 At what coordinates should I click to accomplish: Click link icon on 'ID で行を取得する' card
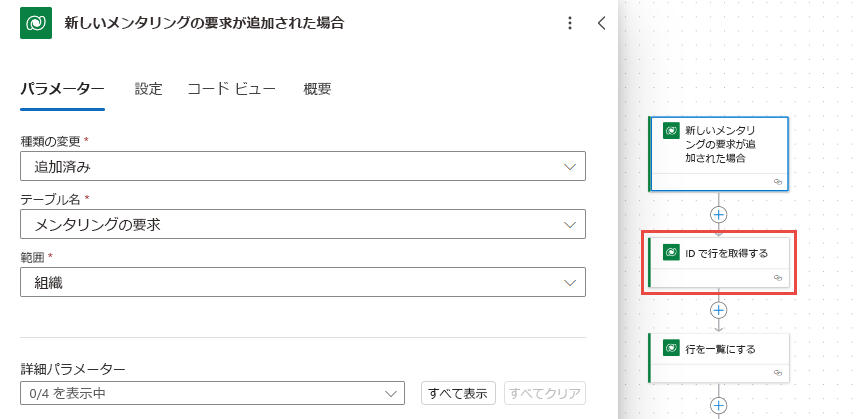tap(778, 278)
